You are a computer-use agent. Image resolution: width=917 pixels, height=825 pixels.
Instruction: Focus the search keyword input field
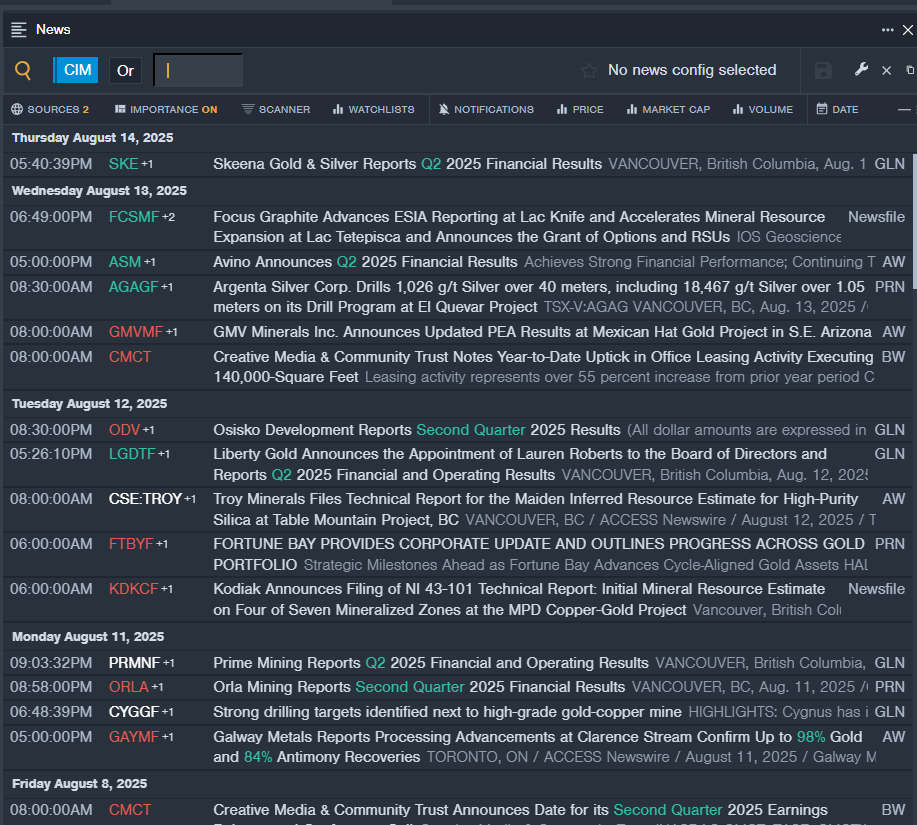tap(198, 70)
